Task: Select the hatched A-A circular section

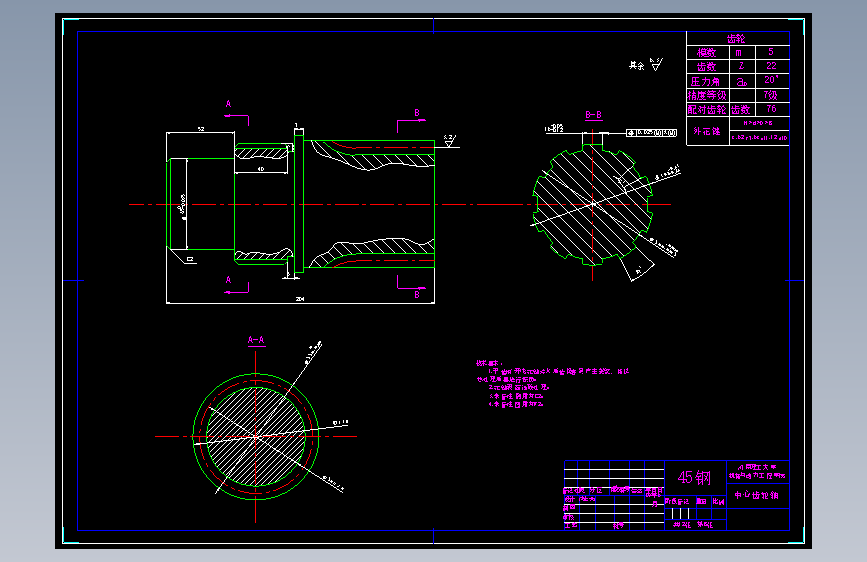Action: tap(256, 437)
